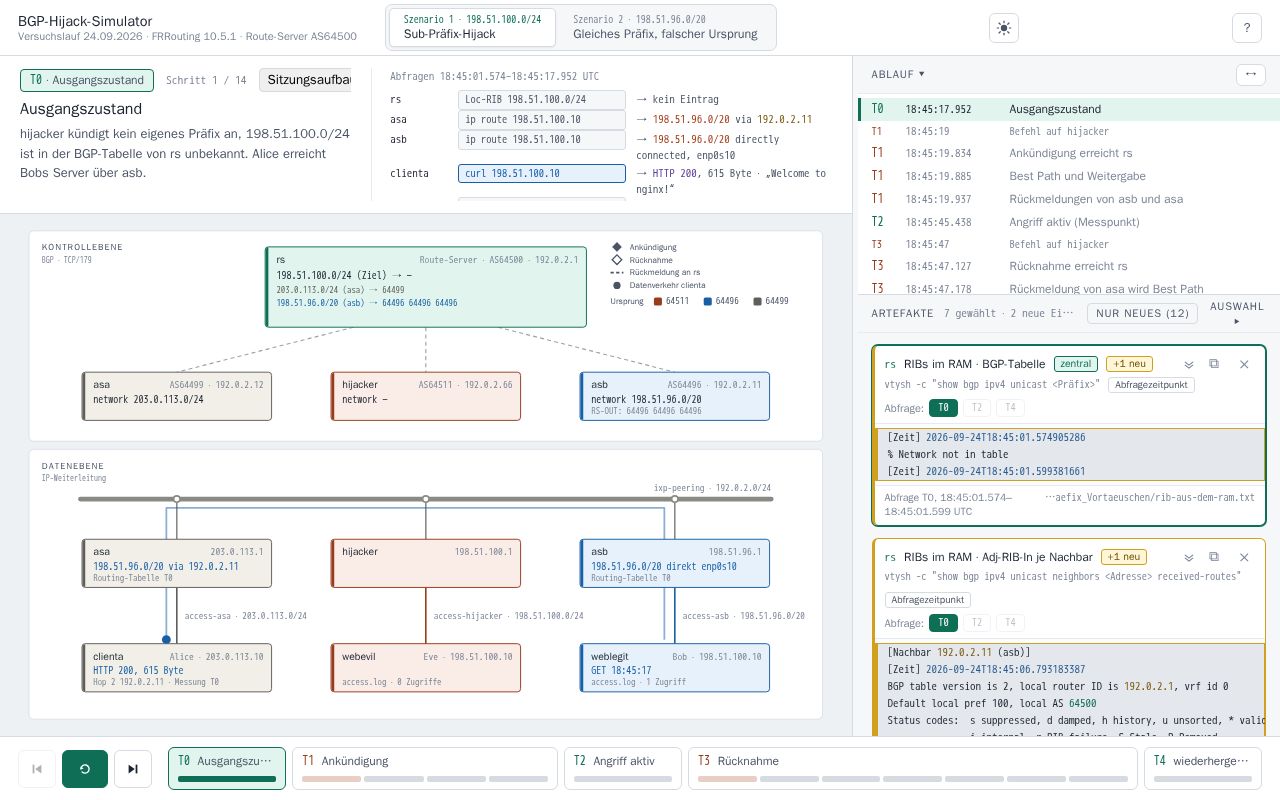1280x800 pixels.
Task: Jump to the T2 Angriff aktiv phase
Action: click(x=623, y=768)
